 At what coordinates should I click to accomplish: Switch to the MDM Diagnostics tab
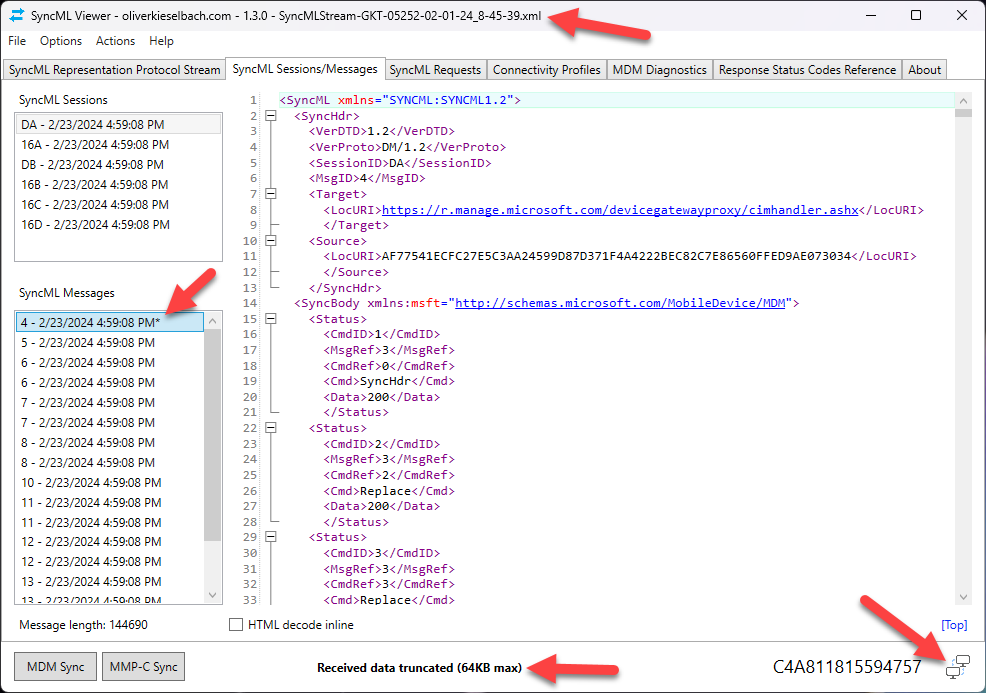[x=660, y=70]
